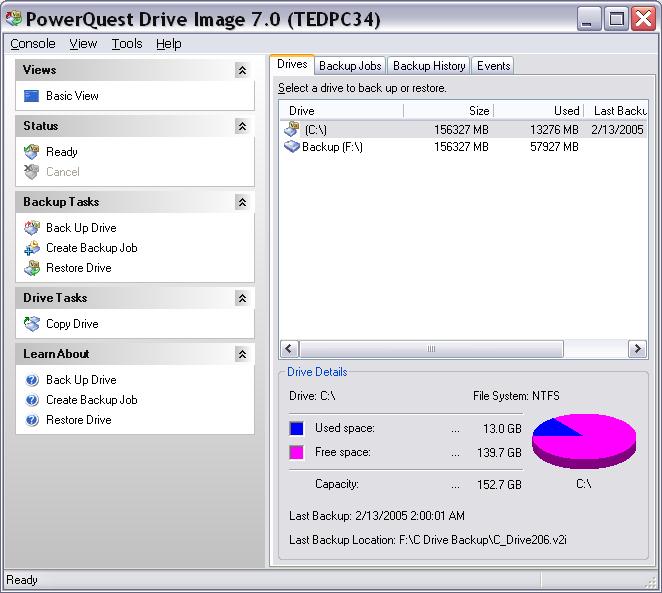The image size is (662, 593).
Task: Open the Help menu
Action: [x=168, y=43]
